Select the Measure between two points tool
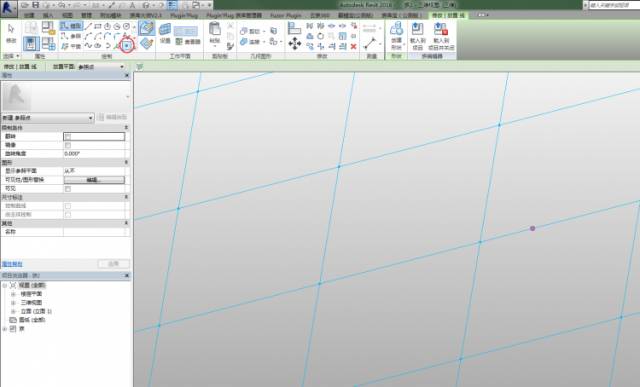The height and width of the screenshot is (387, 640). coord(370,43)
